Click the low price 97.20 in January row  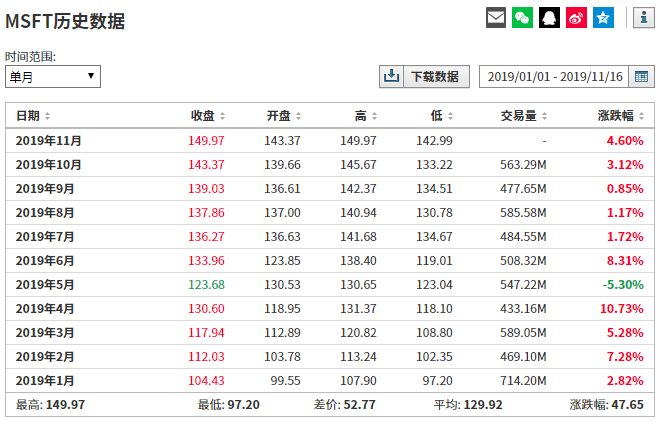pos(438,380)
